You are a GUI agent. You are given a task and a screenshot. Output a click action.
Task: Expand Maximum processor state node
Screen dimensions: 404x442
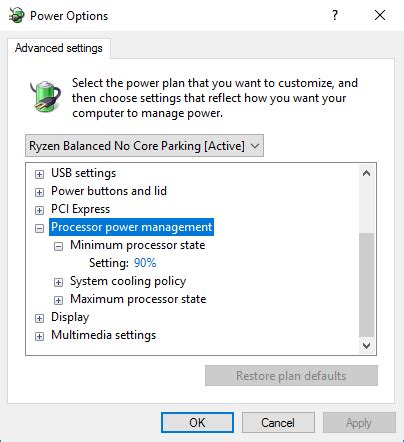click(x=58, y=300)
